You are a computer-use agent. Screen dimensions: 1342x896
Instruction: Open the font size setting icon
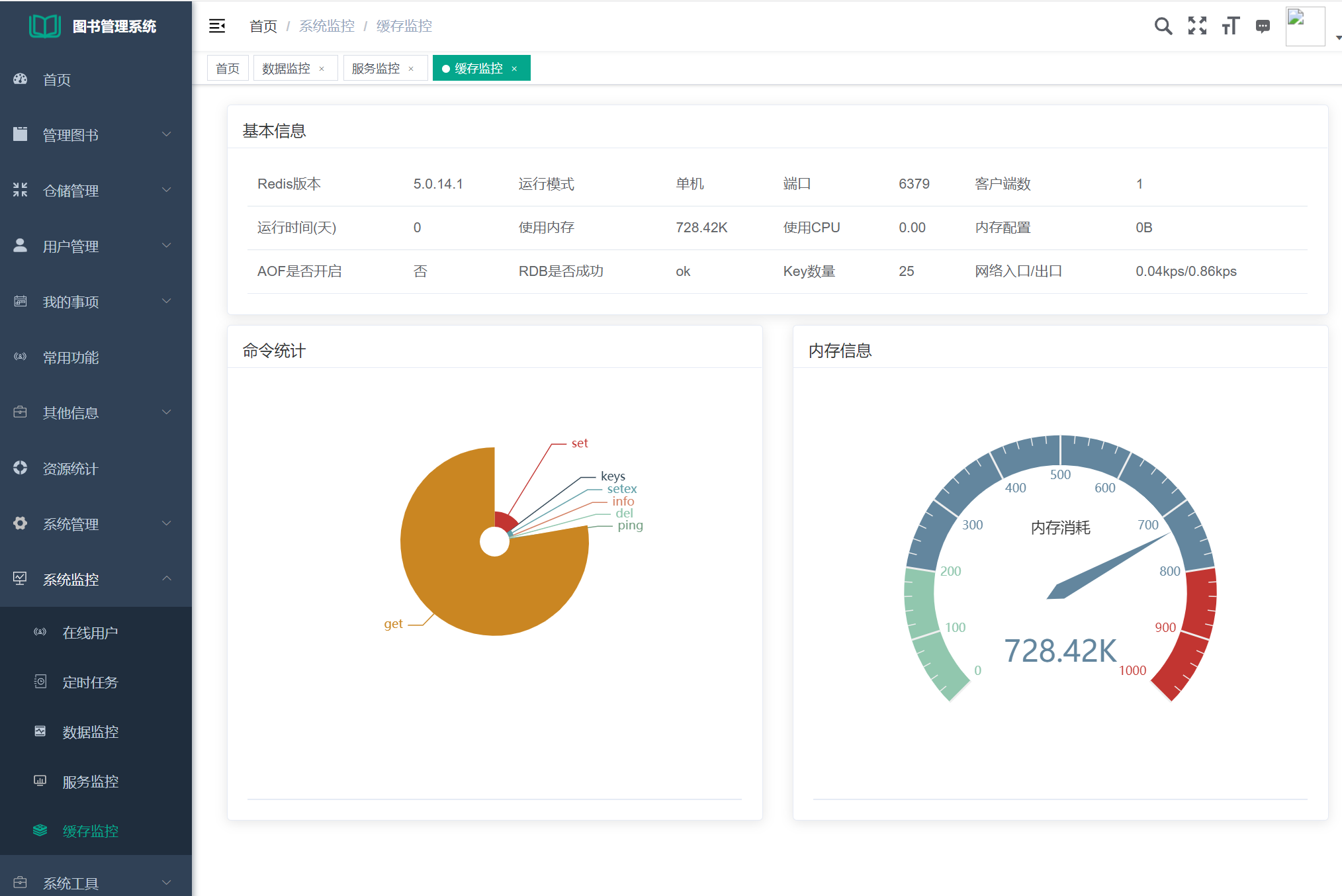click(1230, 26)
